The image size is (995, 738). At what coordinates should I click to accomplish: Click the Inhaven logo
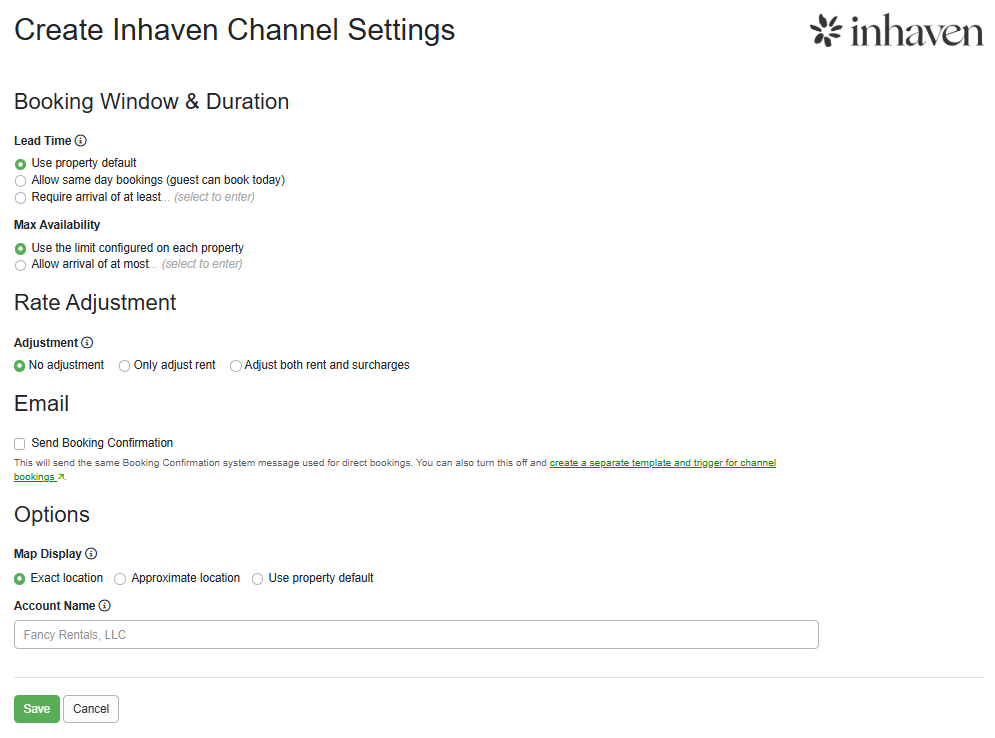click(896, 30)
